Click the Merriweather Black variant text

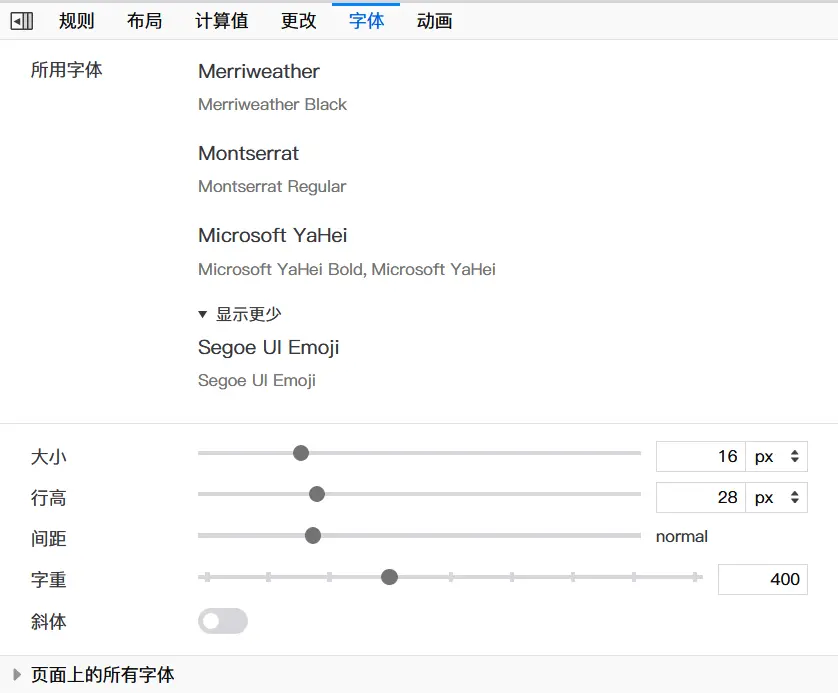(x=273, y=104)
